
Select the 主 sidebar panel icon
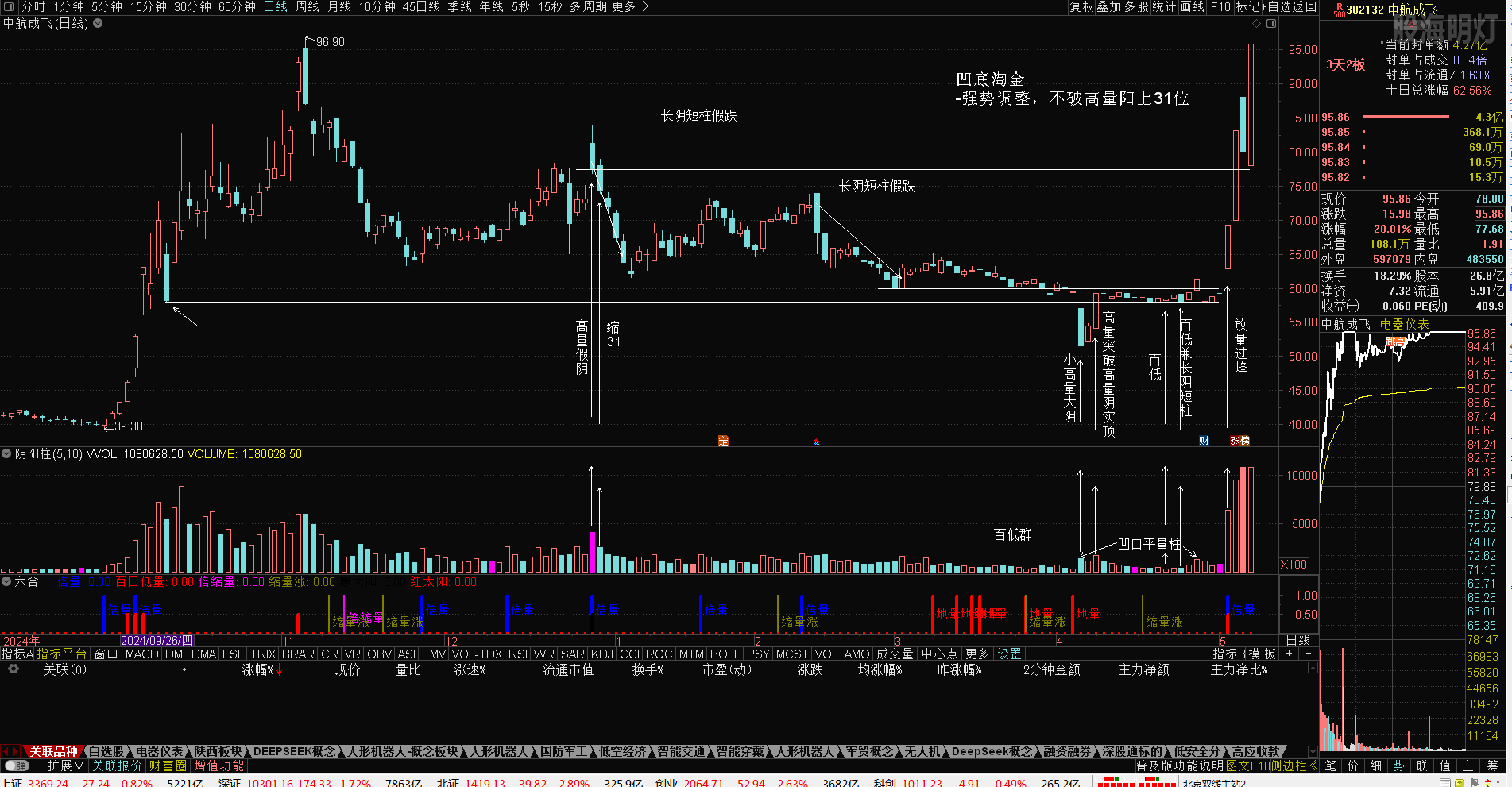click(x=1468, y=766)
